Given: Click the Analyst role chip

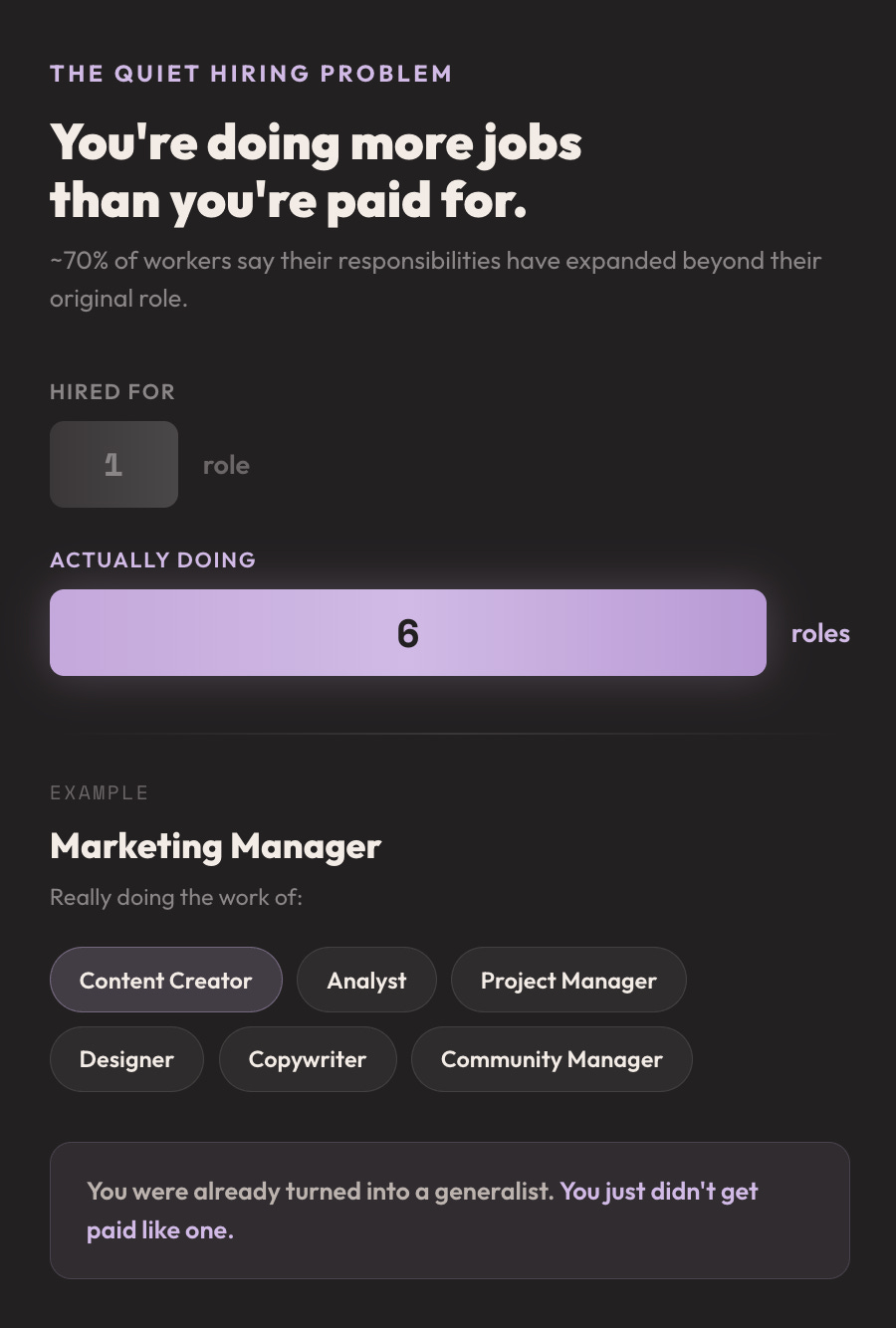Looking at the screenshot, I should click(366, 980).
